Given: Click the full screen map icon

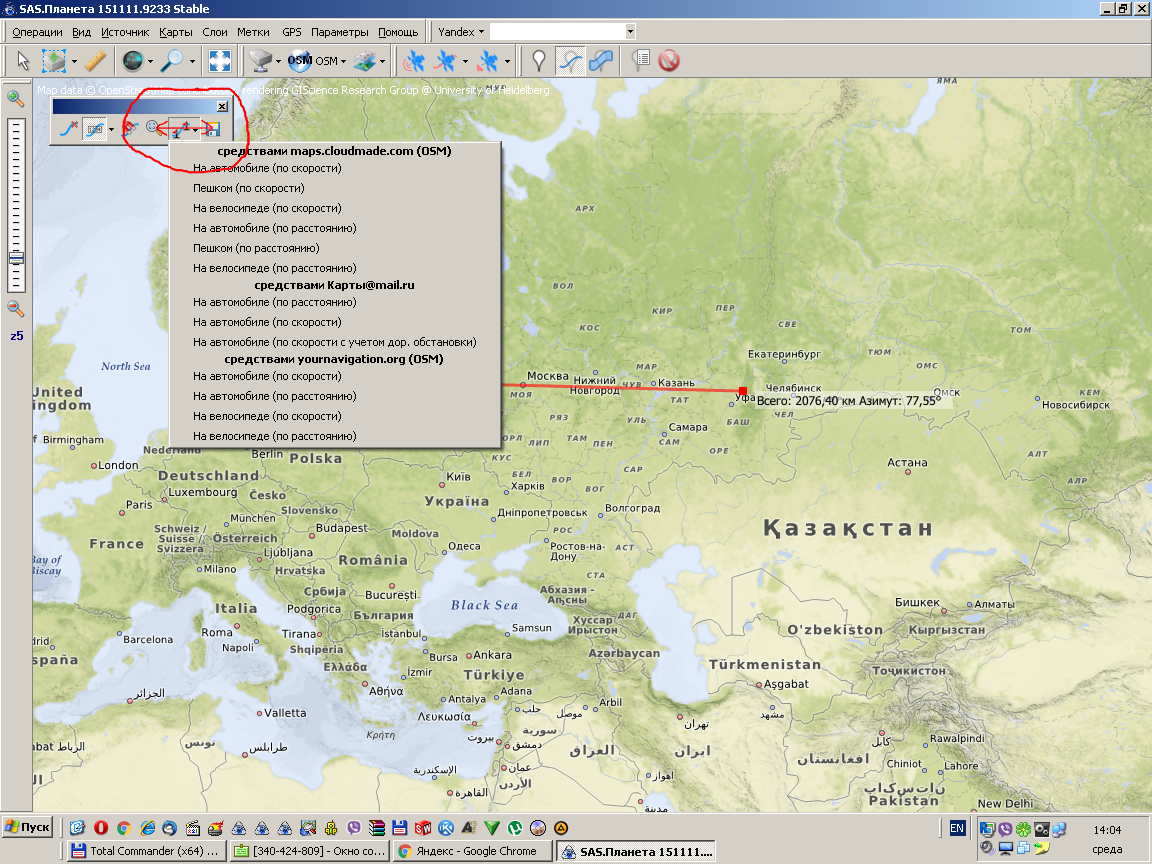Looking at the screenshot, I should click(220, 61).
